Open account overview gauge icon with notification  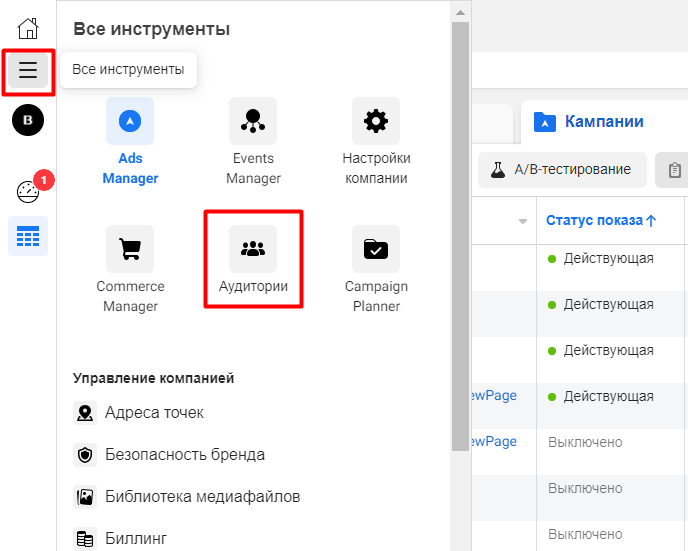pos(28,192)
